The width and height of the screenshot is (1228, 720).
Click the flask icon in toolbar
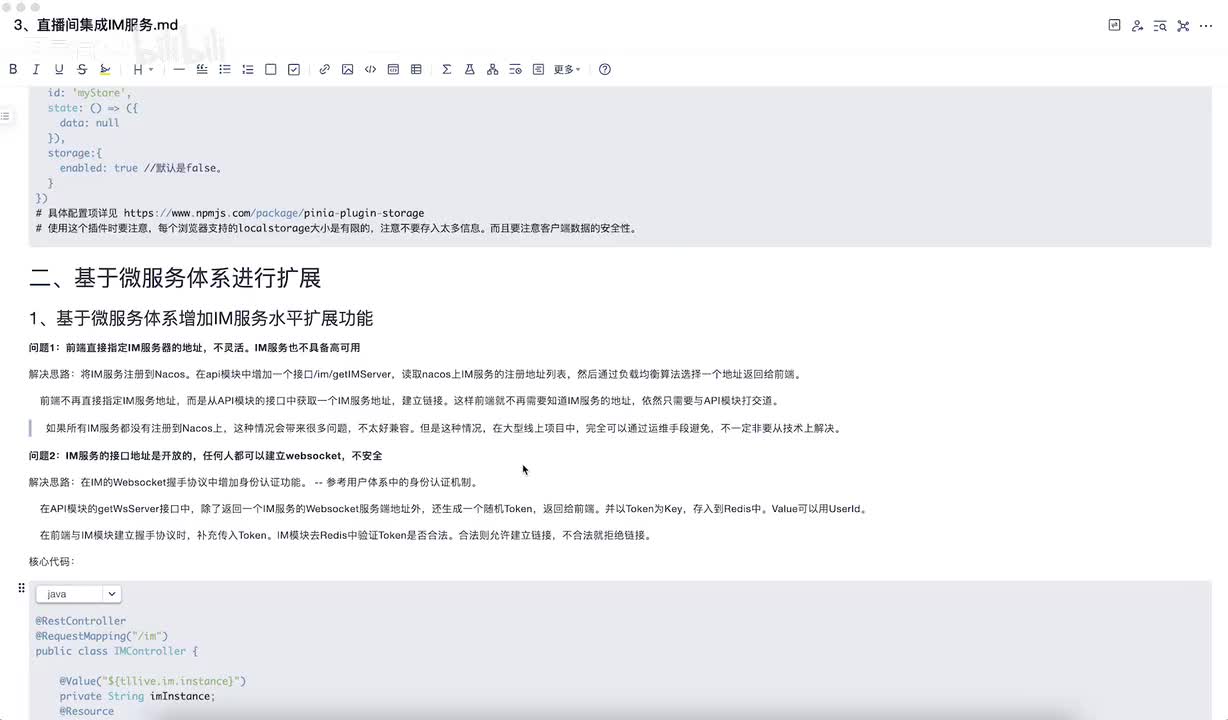pyautogui.click(x=469, y=69)
